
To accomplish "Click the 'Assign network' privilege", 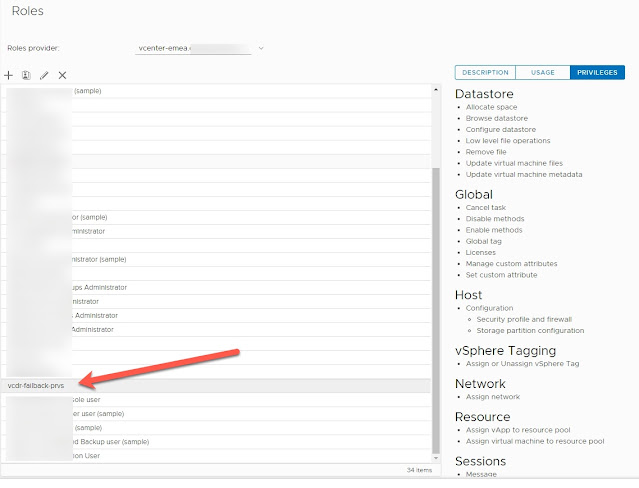I will click(493, 397).
